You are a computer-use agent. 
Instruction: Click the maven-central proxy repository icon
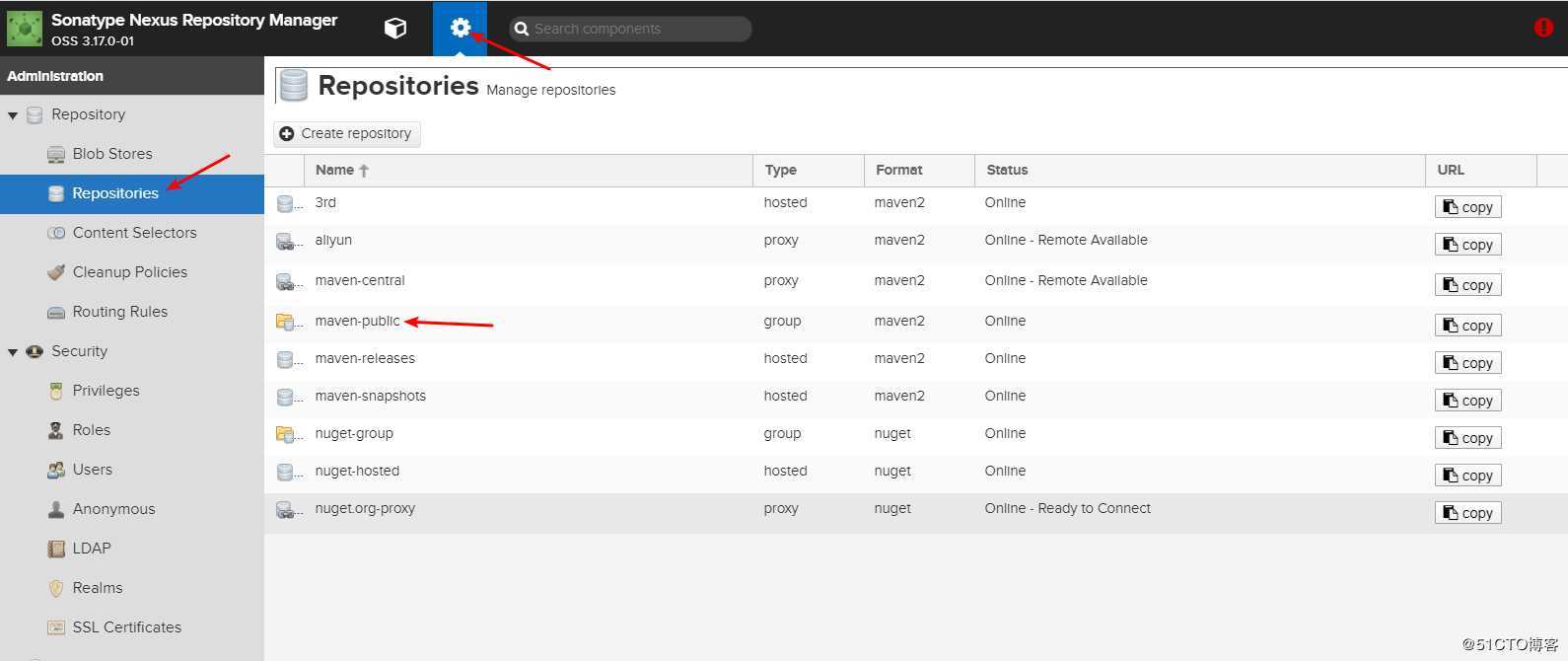(x=286, y=282)
